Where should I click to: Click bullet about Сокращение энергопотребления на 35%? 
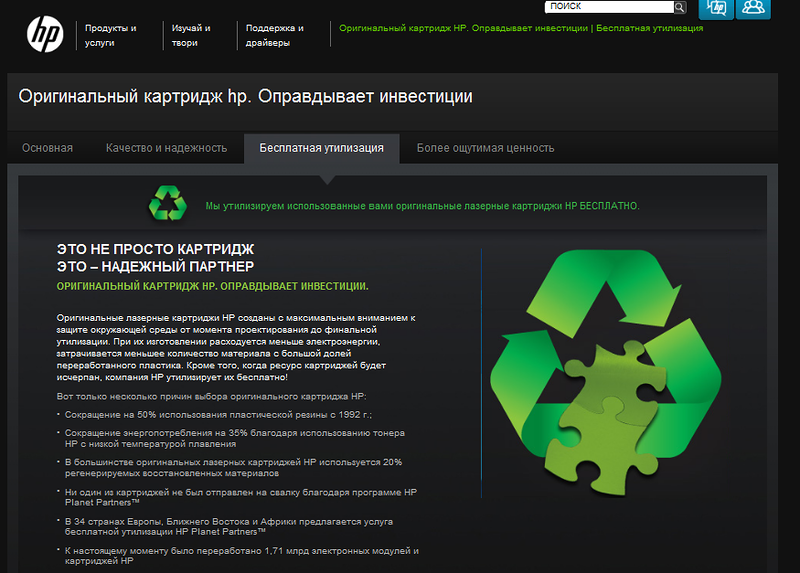tap(235, 438)
